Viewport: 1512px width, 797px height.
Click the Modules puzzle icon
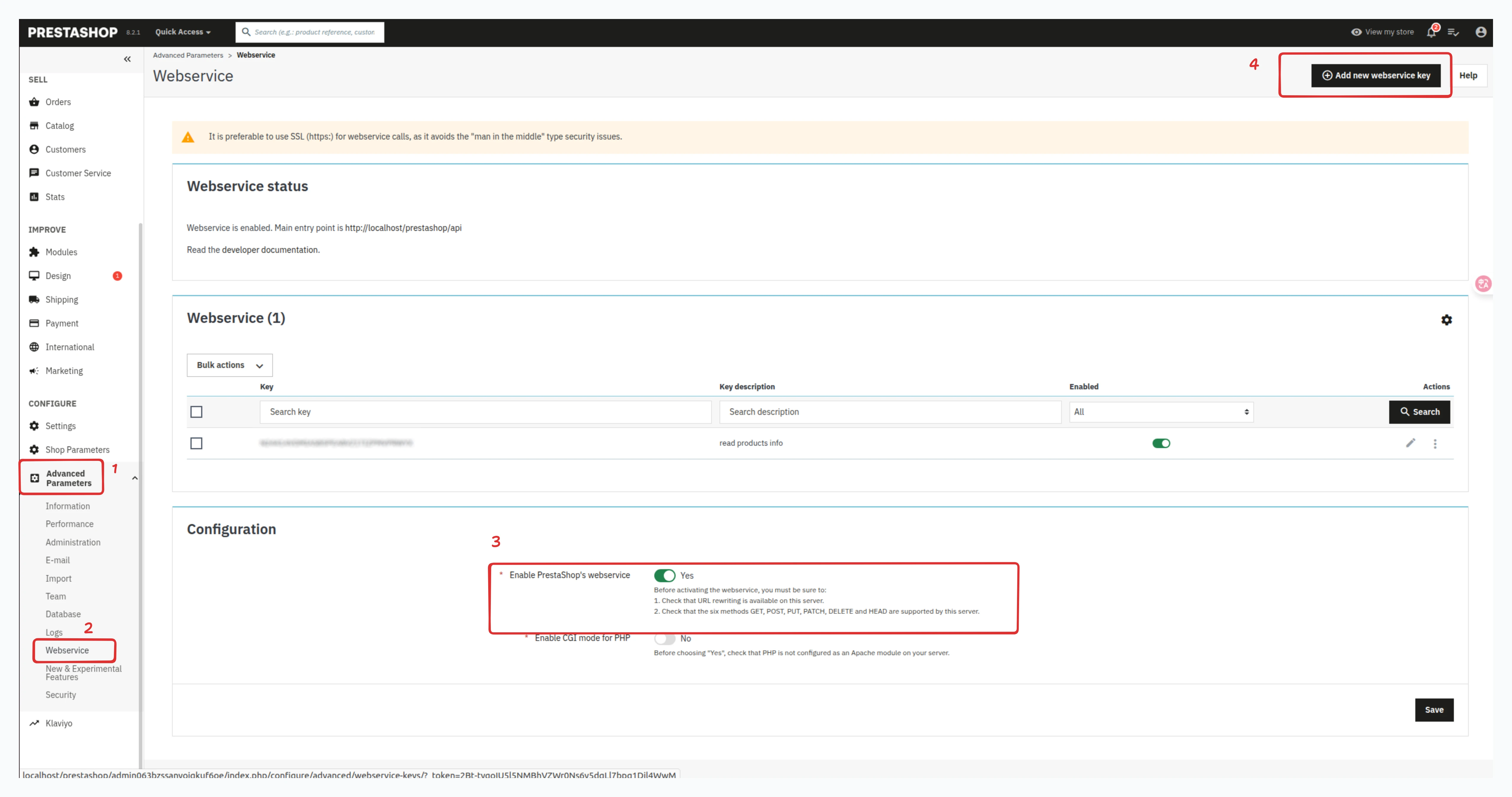point(34,252)
